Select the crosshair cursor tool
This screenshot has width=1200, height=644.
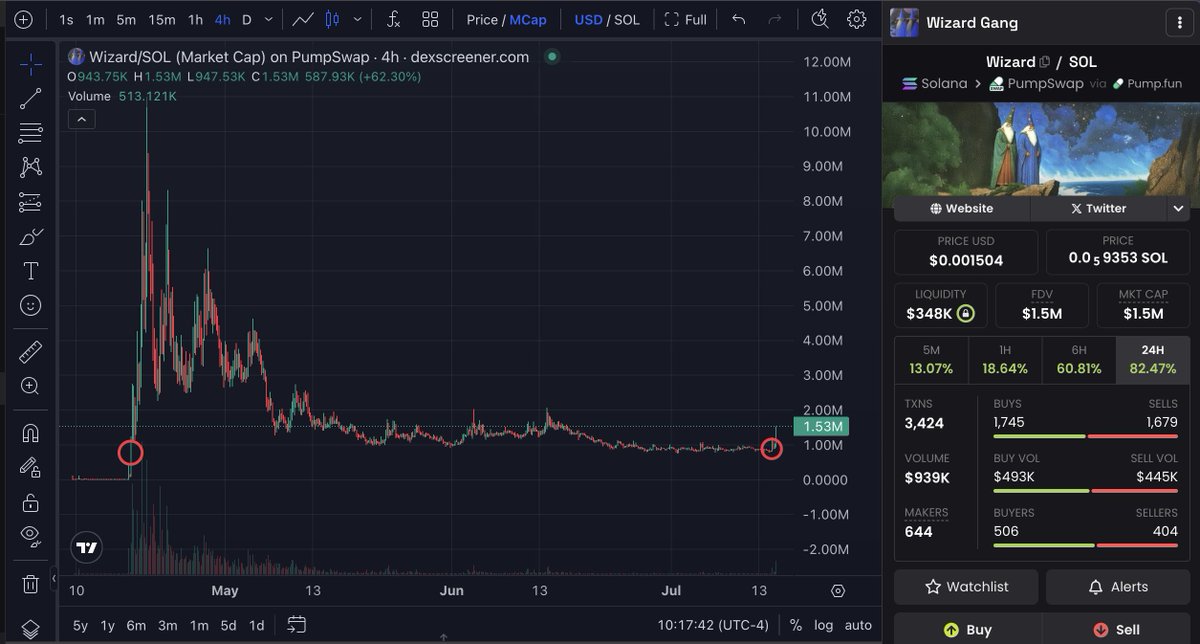coord(31,65)
